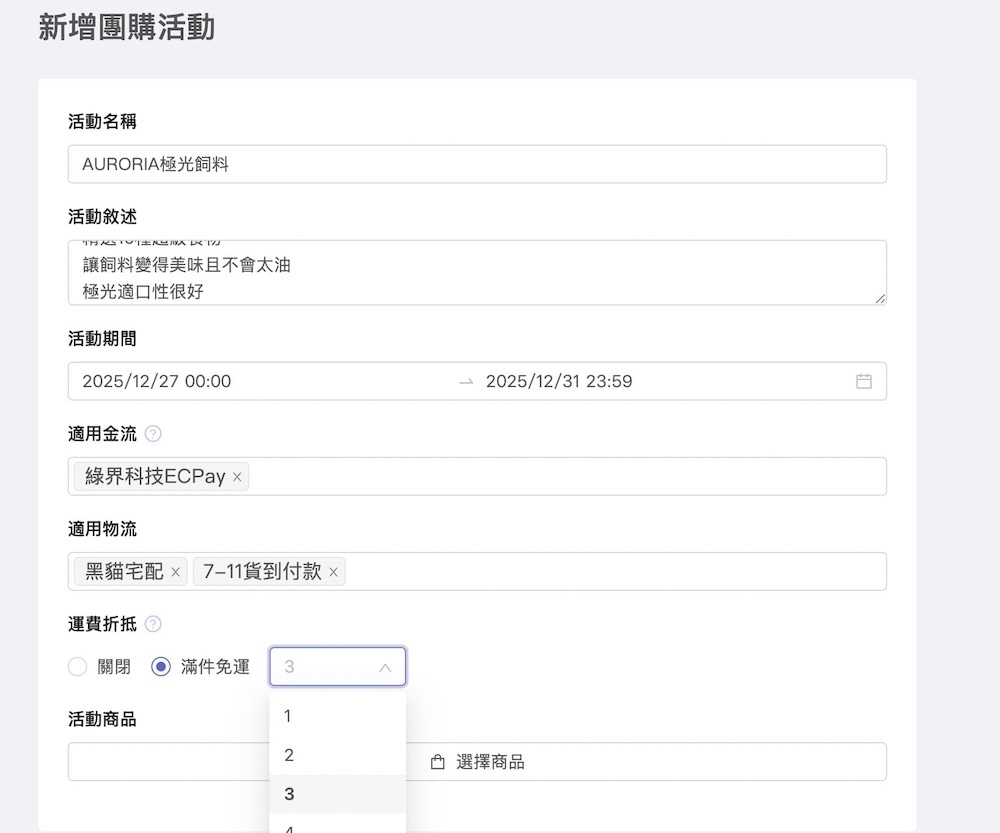1000x833 pixels.
Task: Select the 滿件免運 radio option
Action: 161,667
